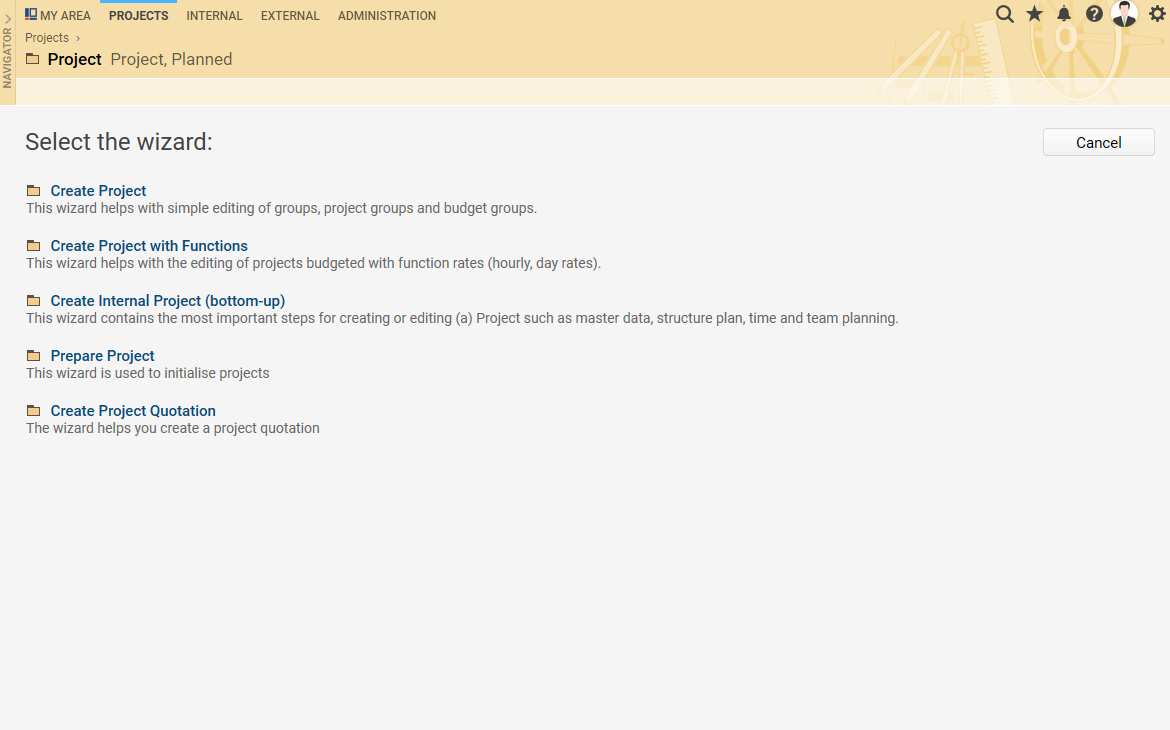Open the MY AREA menu

(x=57, y=16)
